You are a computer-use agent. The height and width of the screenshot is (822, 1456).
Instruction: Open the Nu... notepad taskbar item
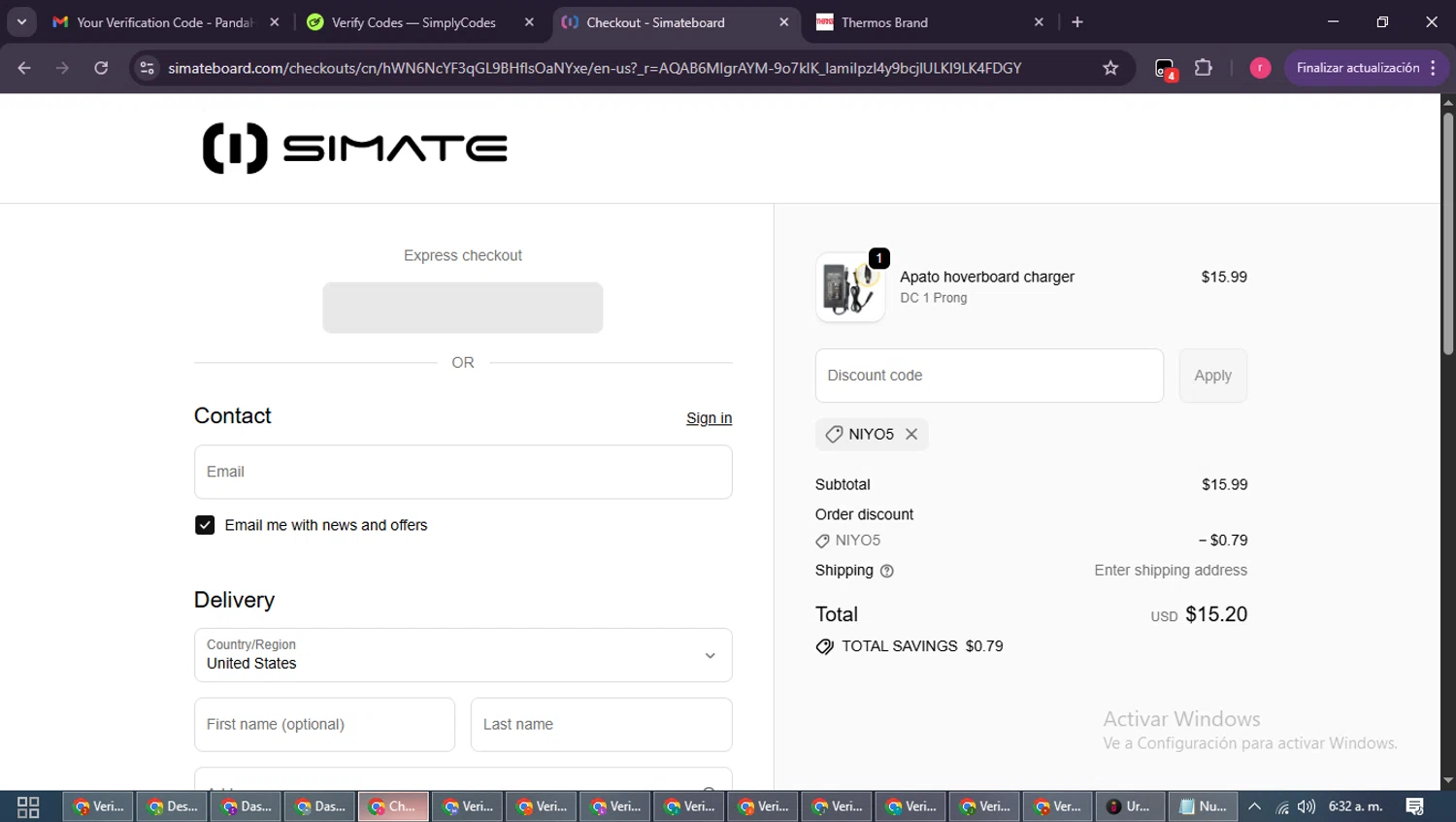click(1203, 806)
